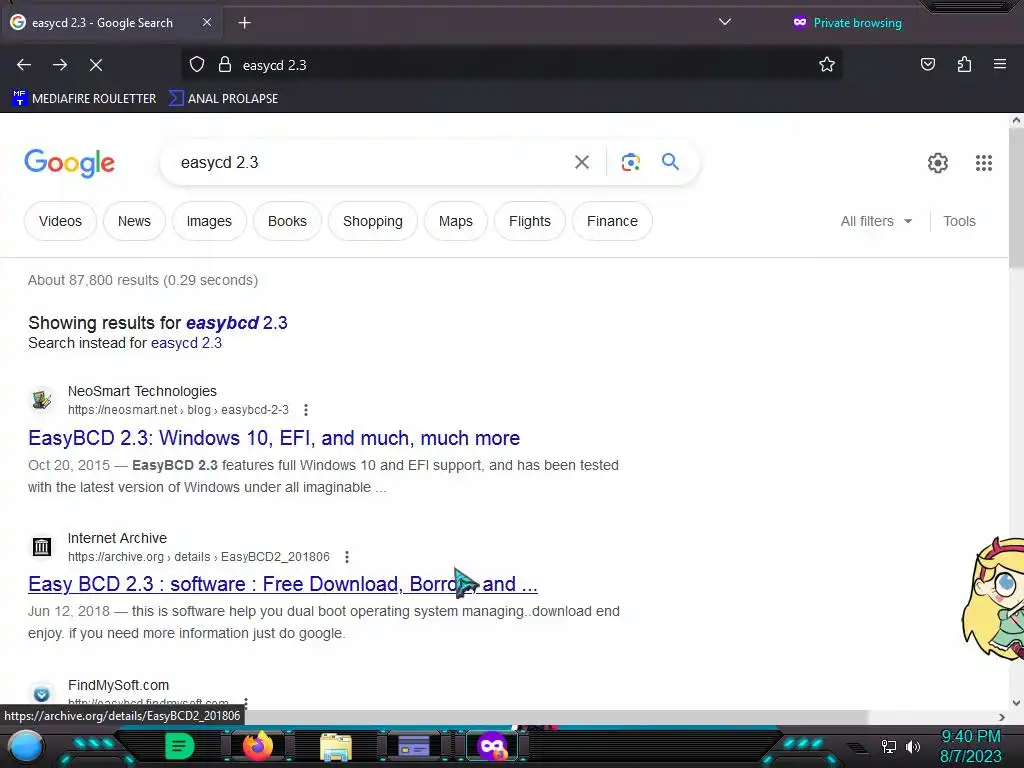This screenshot has width=1024, height=768.
Task: Click the browser address bar
Action: click(x=513, y=65)
